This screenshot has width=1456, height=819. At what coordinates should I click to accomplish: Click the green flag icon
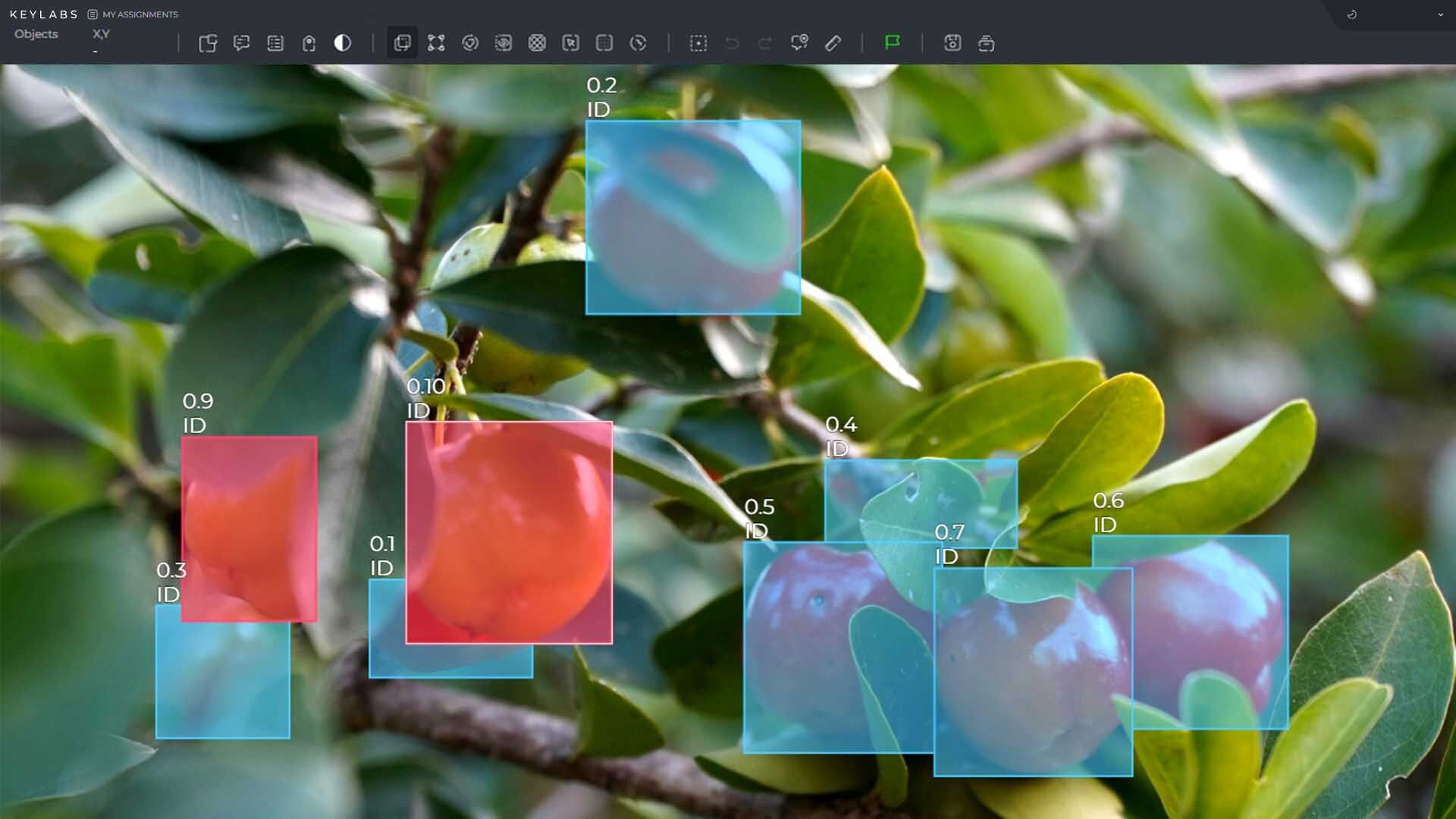(x=893, y=42)
